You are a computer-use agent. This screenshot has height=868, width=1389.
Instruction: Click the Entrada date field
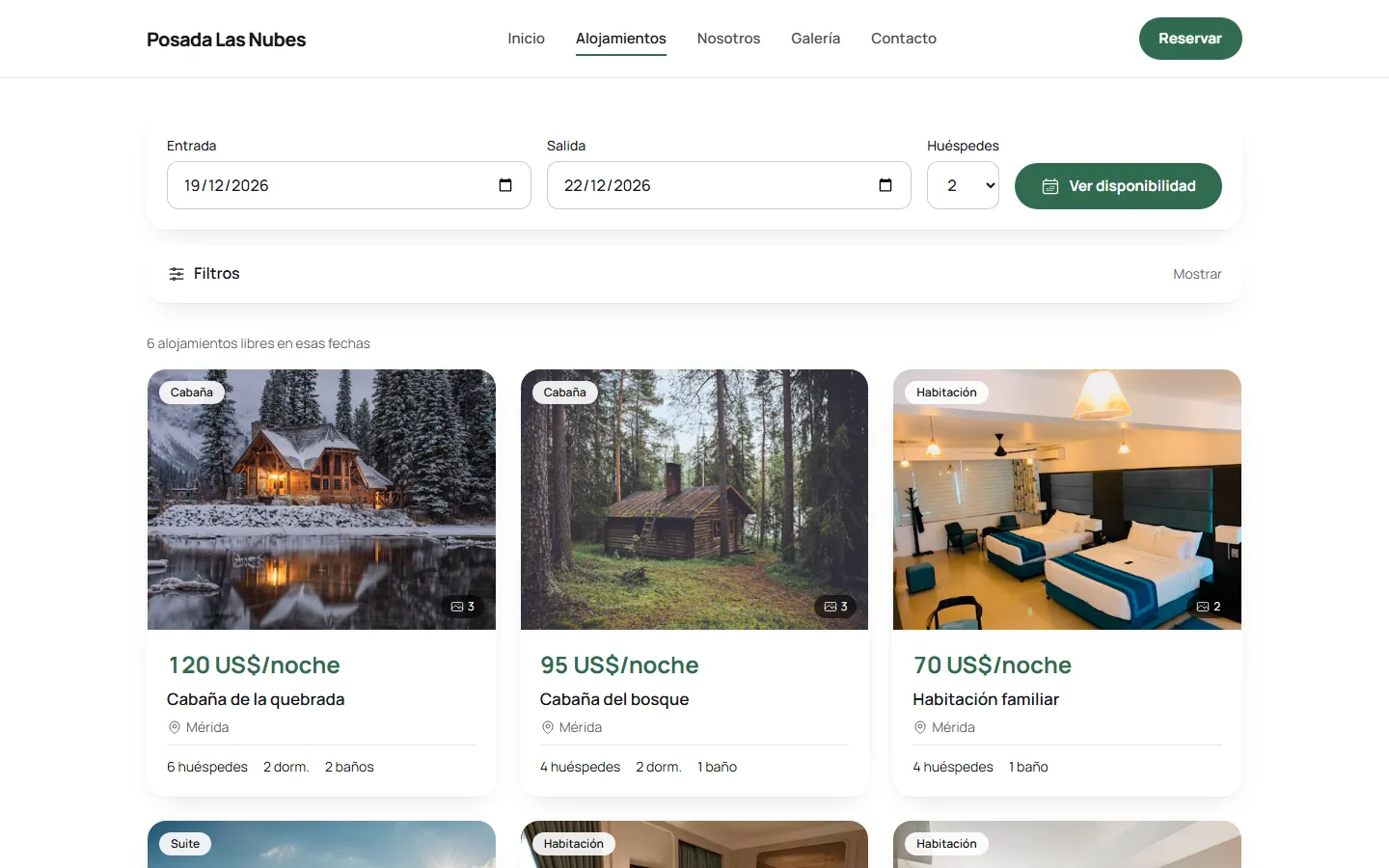(349, 185)
